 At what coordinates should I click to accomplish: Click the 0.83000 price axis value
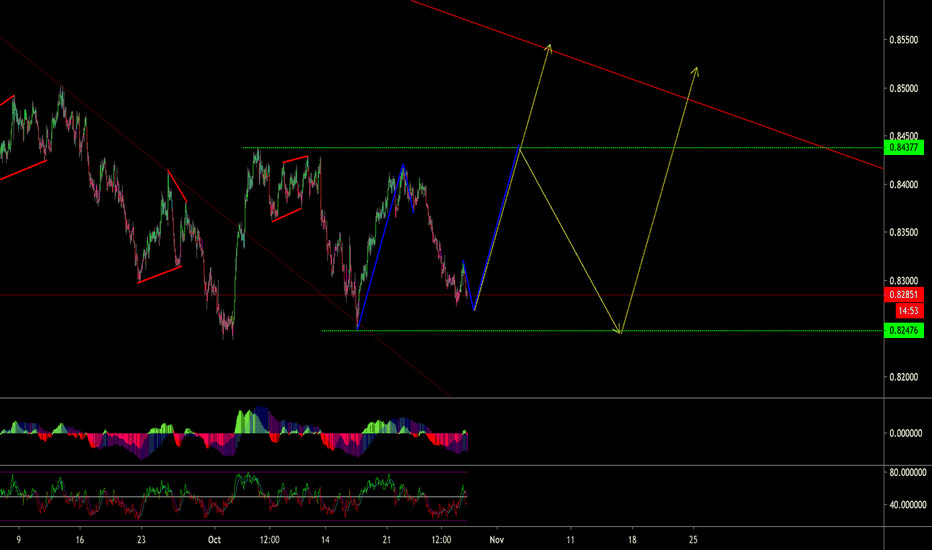pyautogui.click(x=903, y=281)
